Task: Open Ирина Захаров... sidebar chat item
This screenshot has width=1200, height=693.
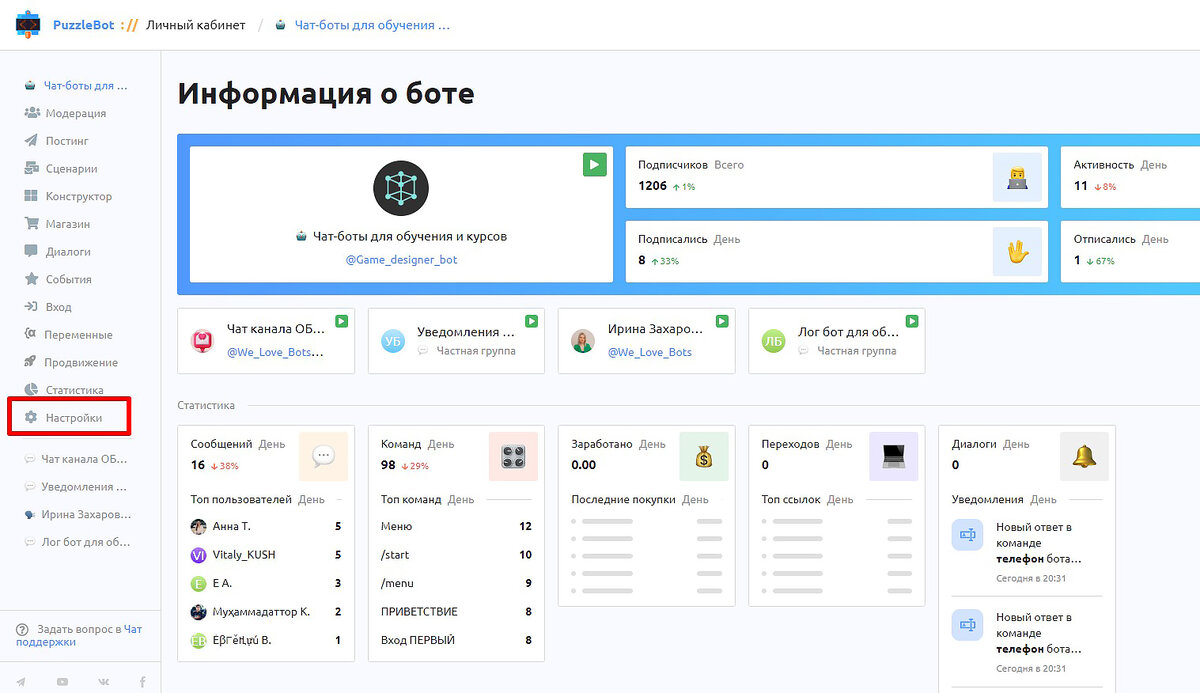Action: 76,514
